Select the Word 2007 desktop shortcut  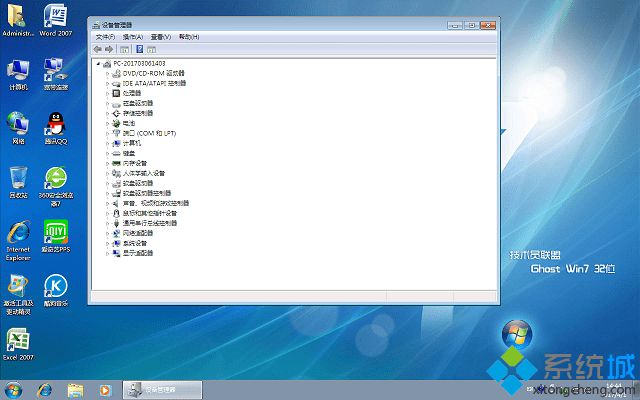[x=56, y=20]
